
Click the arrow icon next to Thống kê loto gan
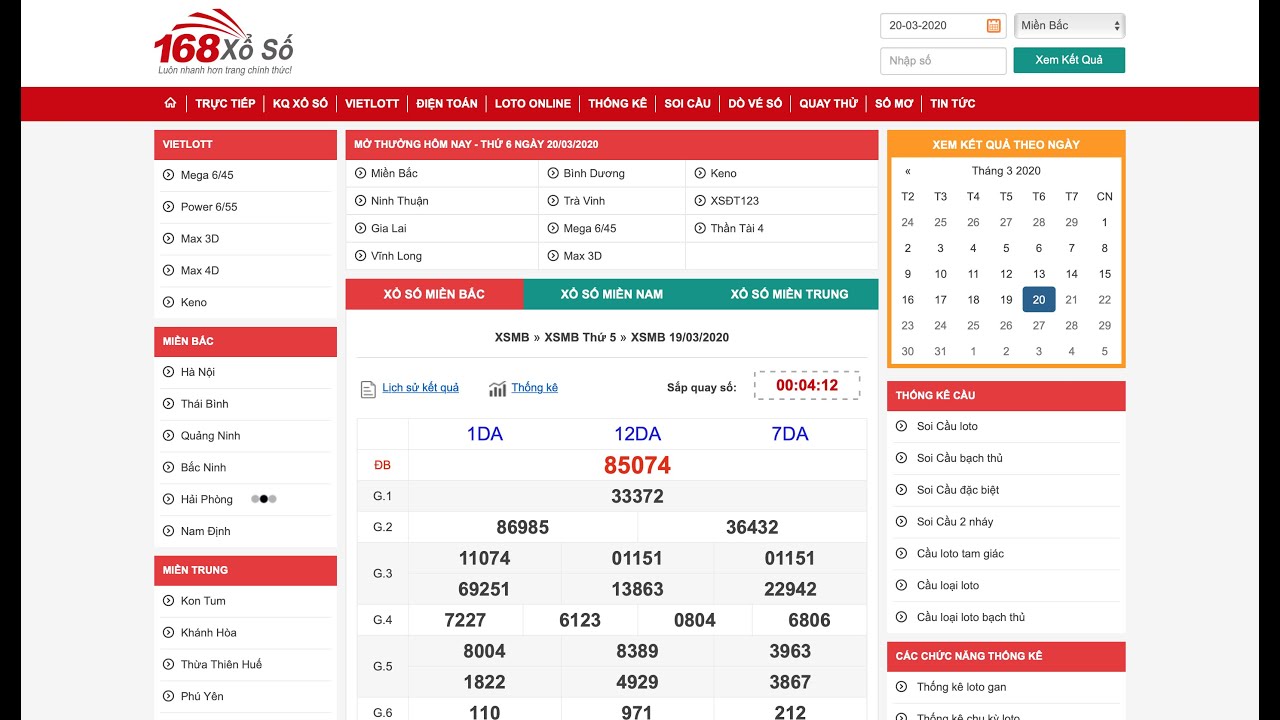901,687
